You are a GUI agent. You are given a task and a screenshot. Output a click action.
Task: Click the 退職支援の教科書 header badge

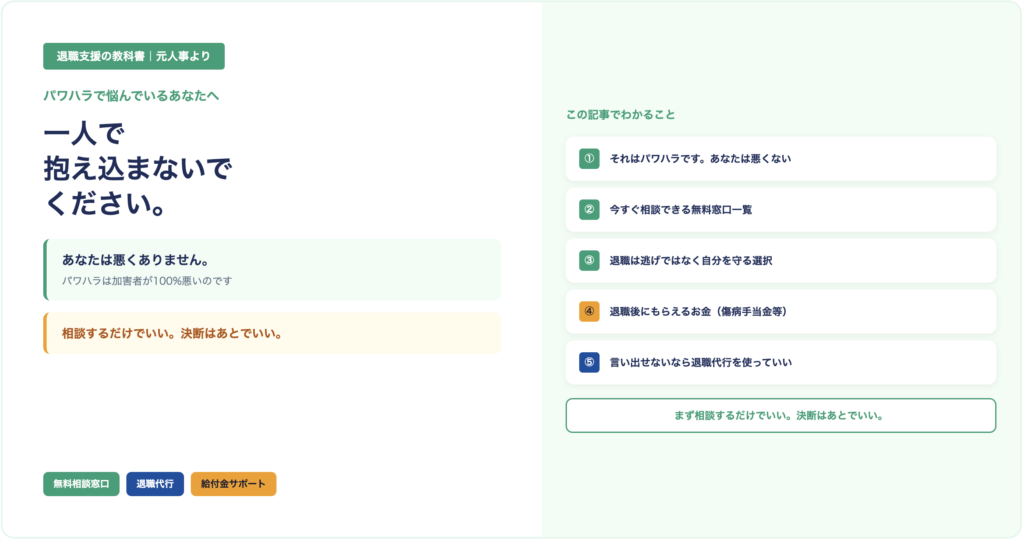(x=134, y=57)
